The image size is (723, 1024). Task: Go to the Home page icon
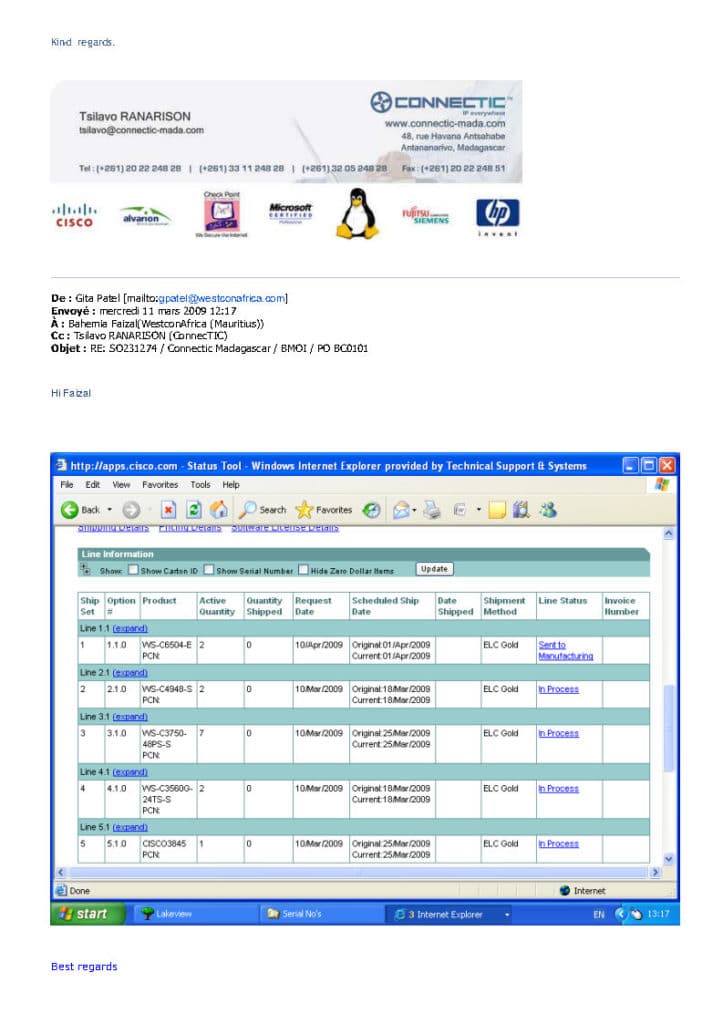219,510
